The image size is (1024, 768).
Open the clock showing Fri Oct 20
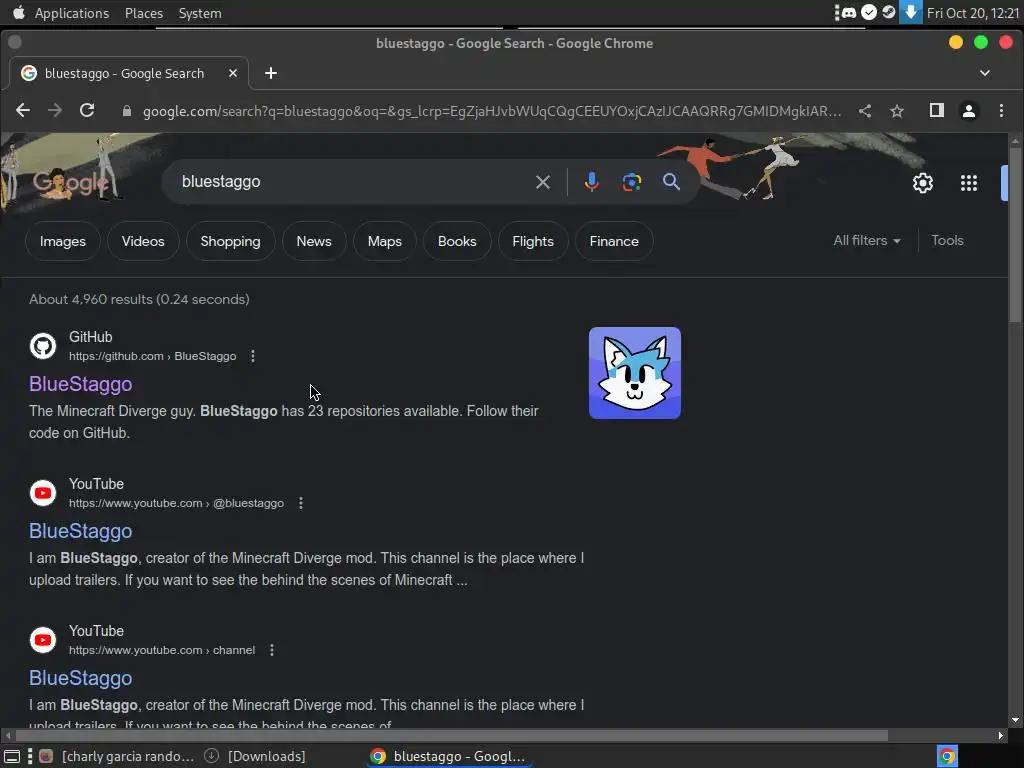(x=973, y=13)
